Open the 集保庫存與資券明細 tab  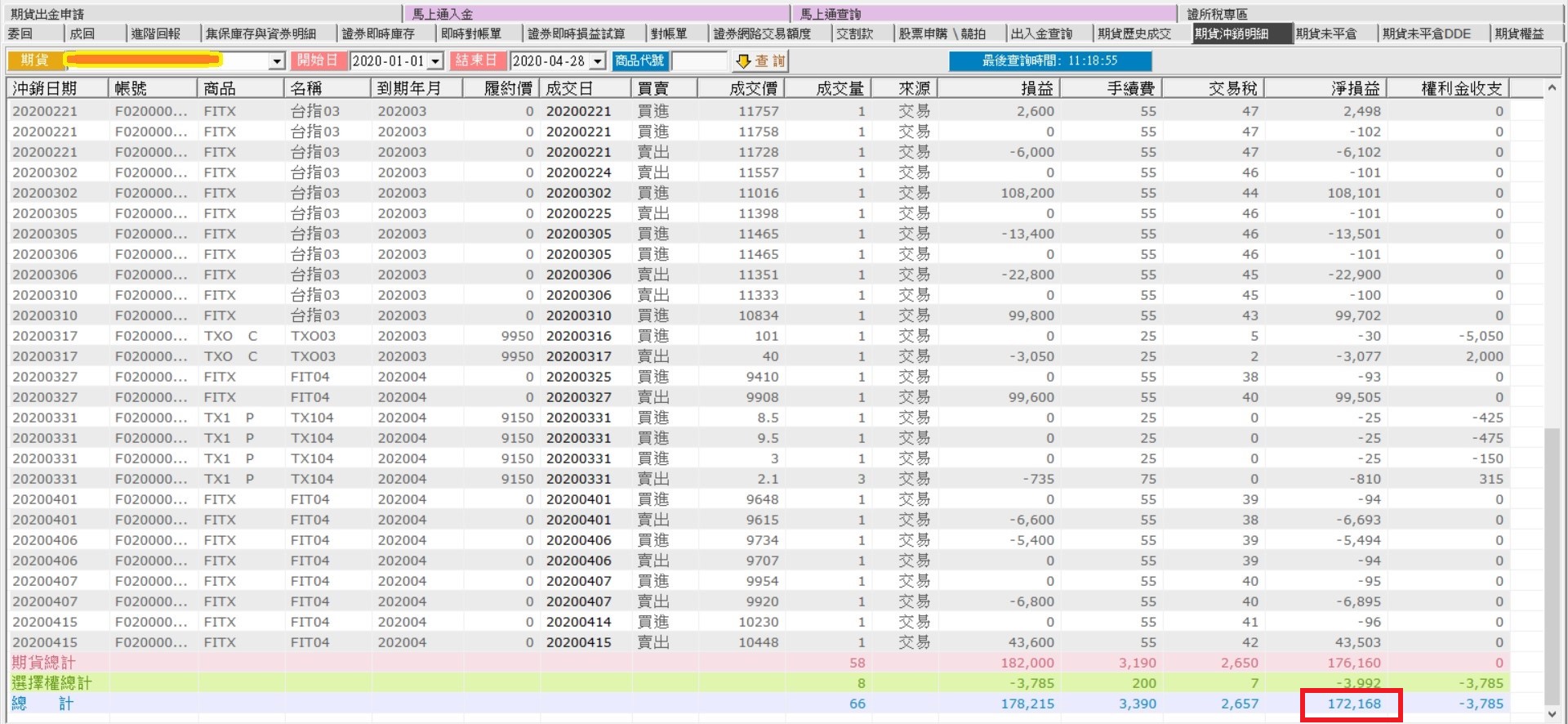pos(269,34)
